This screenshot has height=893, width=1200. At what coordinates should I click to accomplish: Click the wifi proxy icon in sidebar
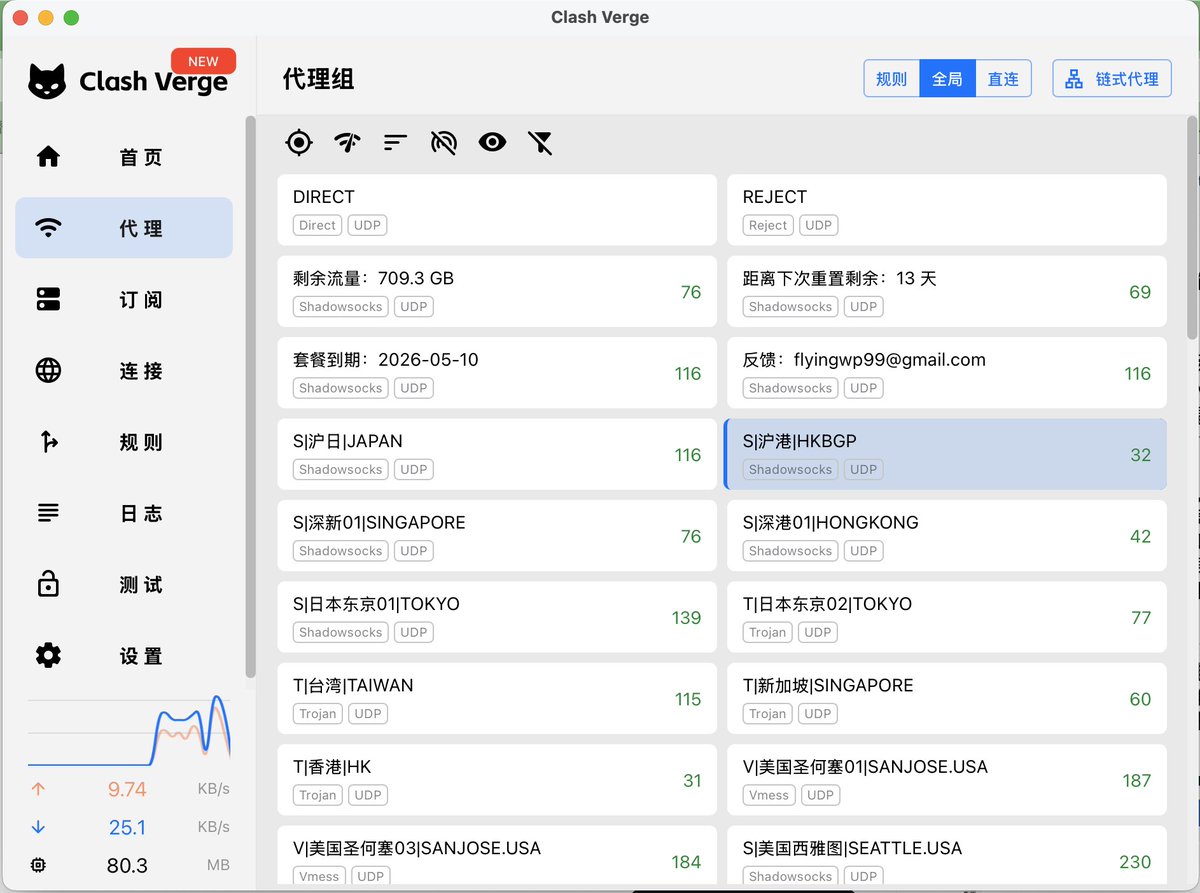click(x=48, y=228)
